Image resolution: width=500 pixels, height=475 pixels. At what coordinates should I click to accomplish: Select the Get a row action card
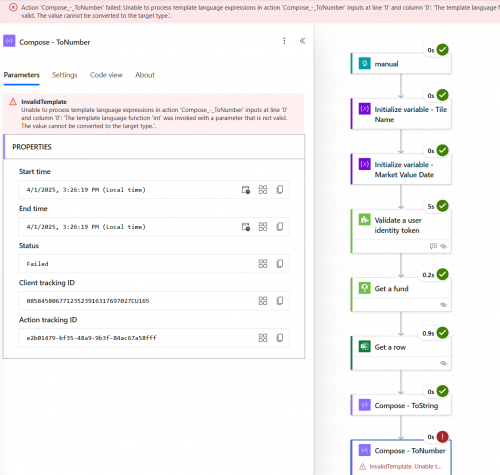[401, 353]
